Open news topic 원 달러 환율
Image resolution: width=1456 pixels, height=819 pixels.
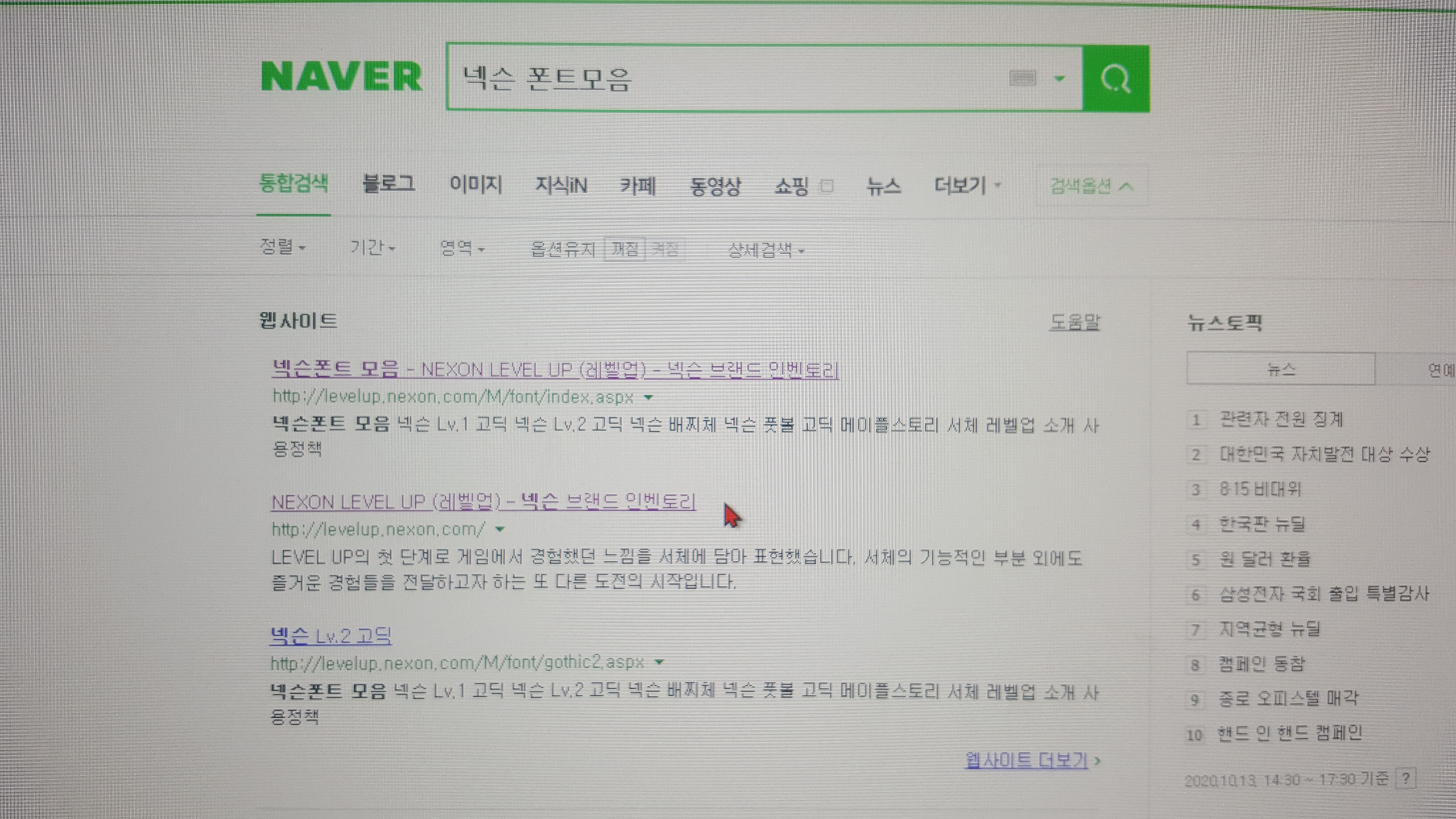coord(1265,558)
